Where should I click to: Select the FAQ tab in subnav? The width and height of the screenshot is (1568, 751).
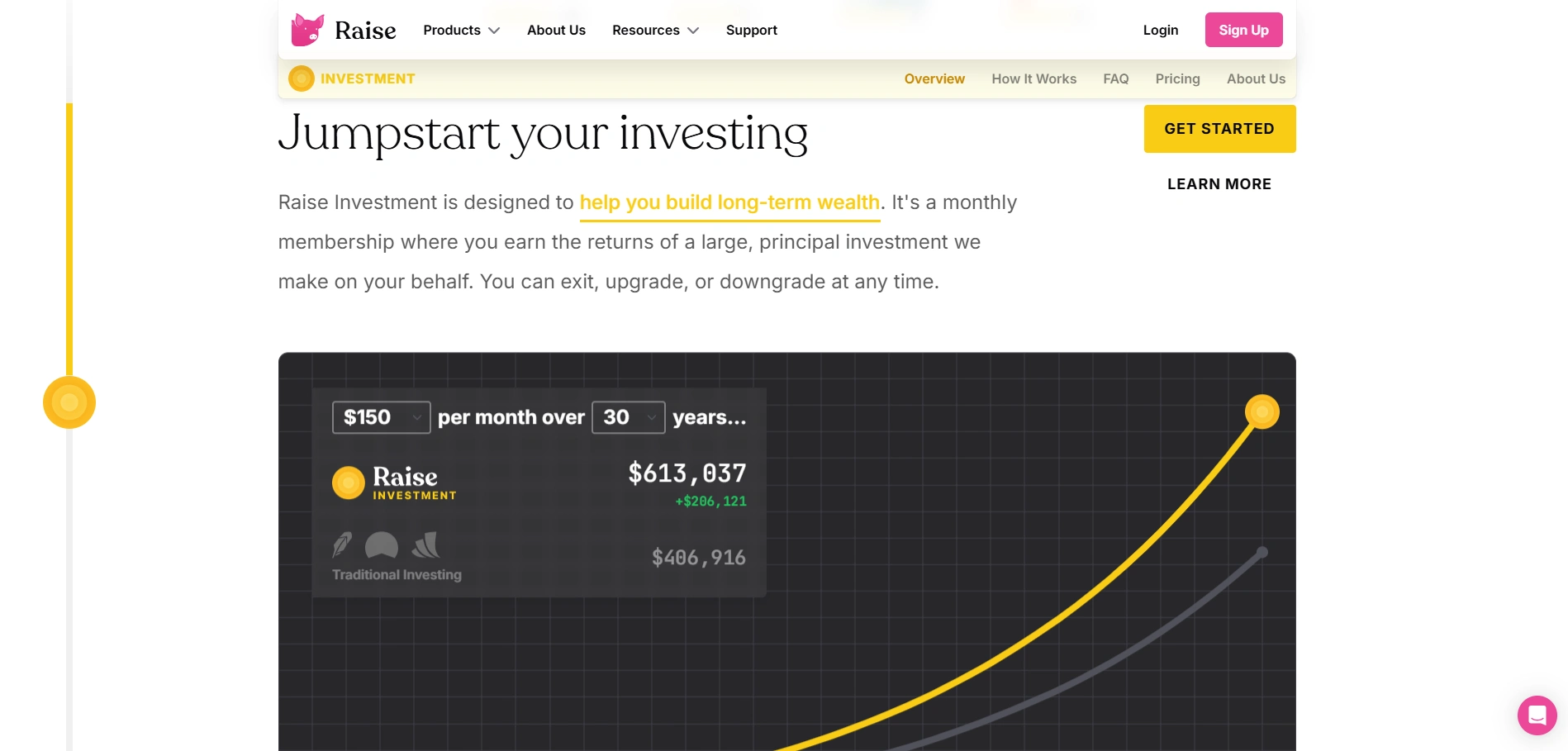click(x=1115, y=78)
